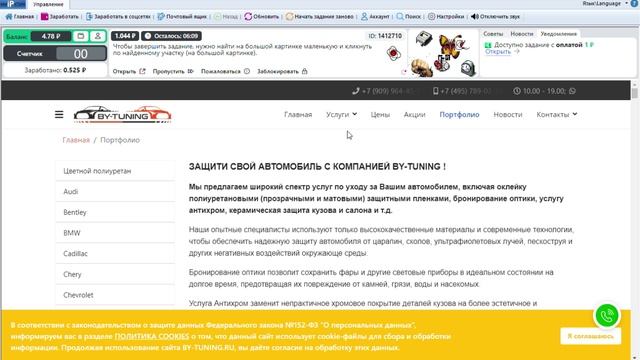The height and width of the screenshot is (360, 640).
Task: Open Новости in the site navigation
Action: pyautogui.click(x=508, y=115)
